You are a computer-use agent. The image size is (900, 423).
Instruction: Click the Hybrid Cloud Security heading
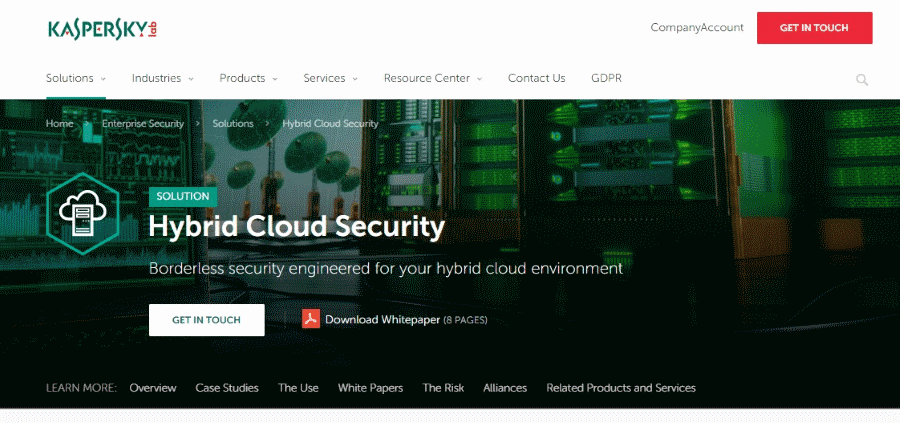[x=297, y=227]
